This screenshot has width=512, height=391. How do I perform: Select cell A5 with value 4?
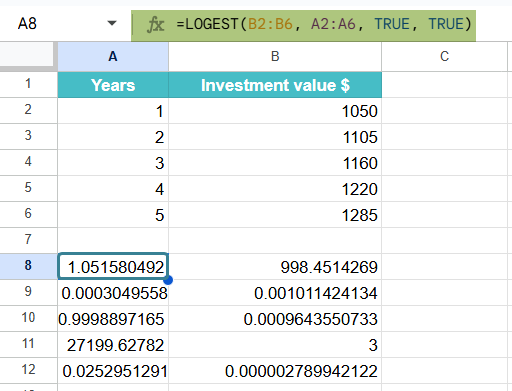pyautogui.click(x=113, y=189)
